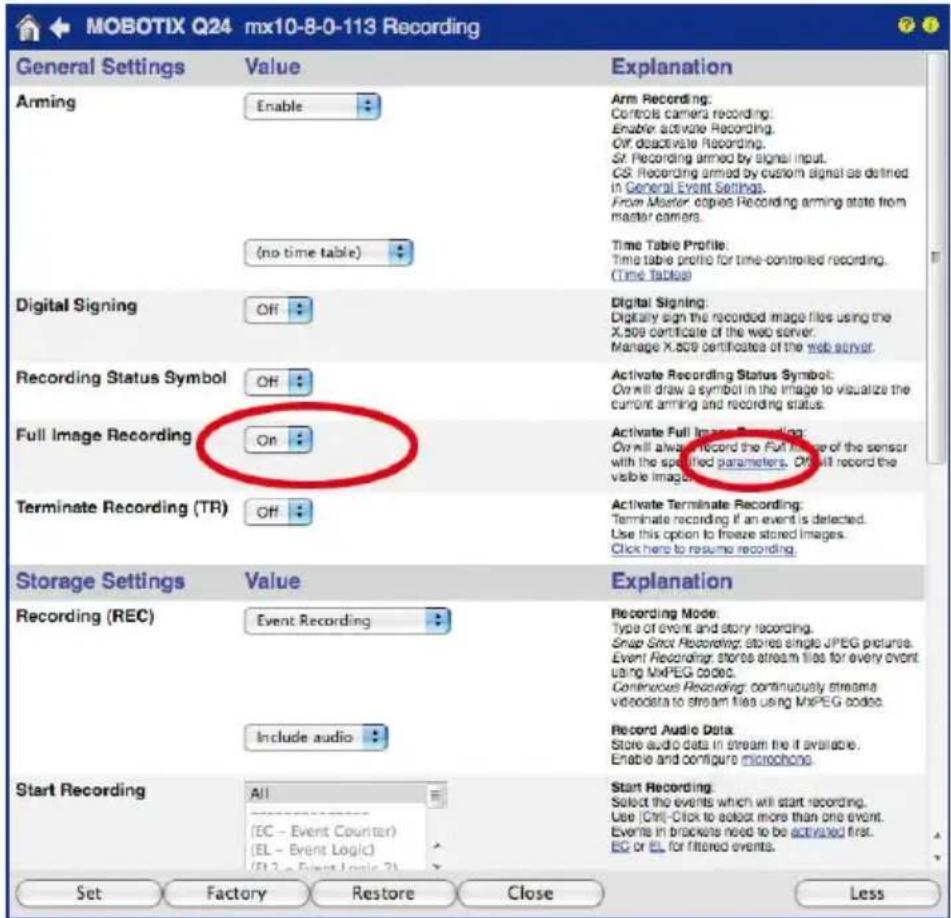
Task: Select EC – Event Counter list entry
Action: (323, 831)
